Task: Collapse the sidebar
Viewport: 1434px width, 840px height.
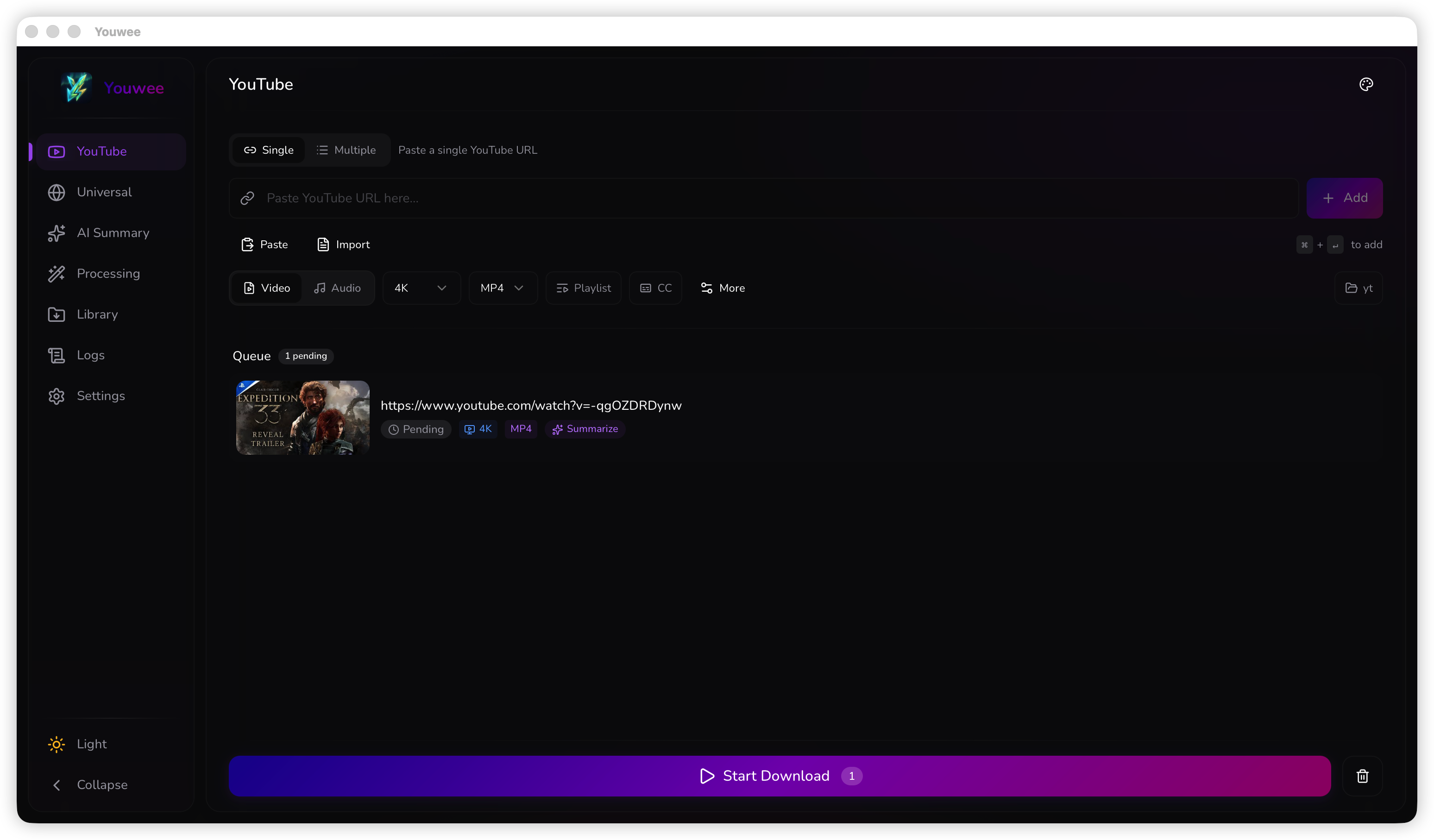Action: pyautogui.click(x=101, y=785)
